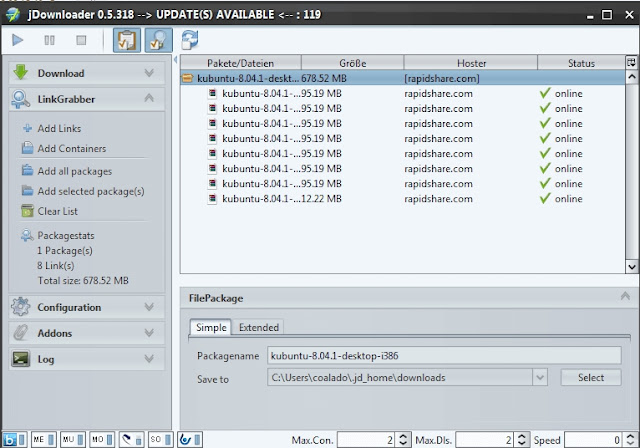
Task: Sort by Pakete/Dateien column header
Action: point(240,63)
